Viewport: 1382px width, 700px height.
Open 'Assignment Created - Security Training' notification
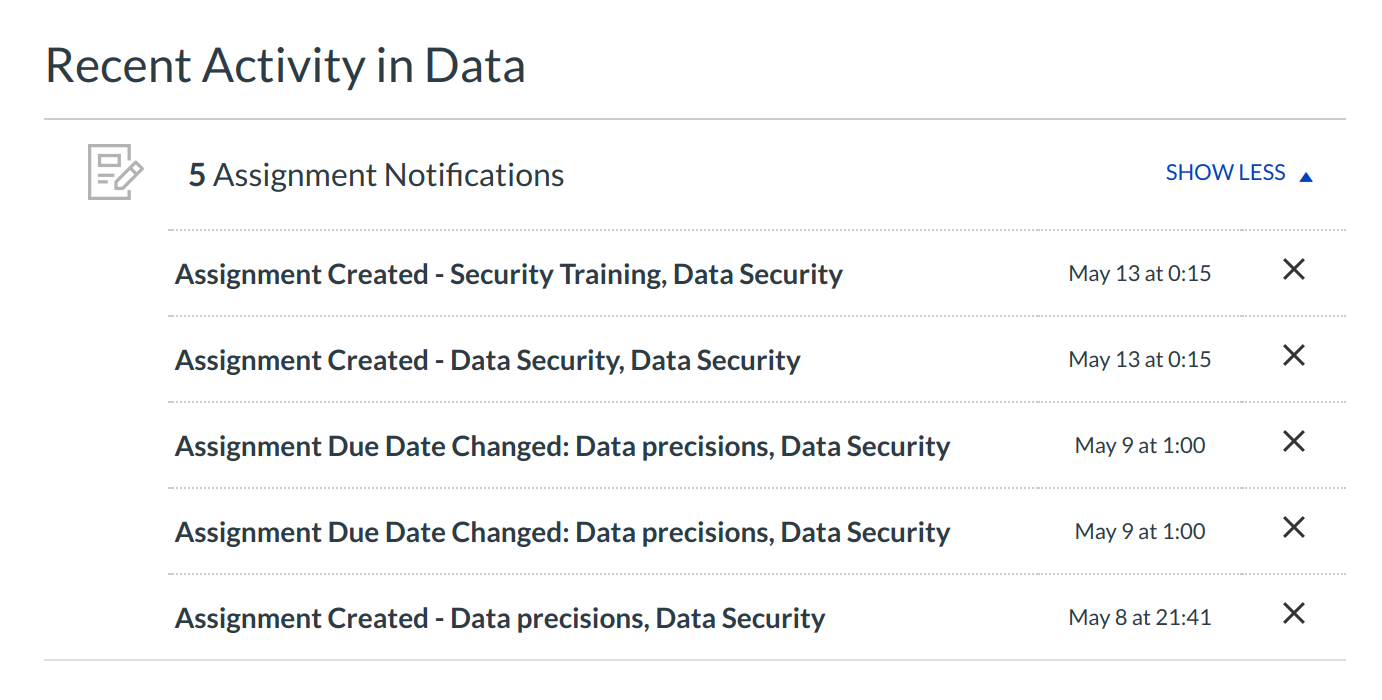coord(508,274)
